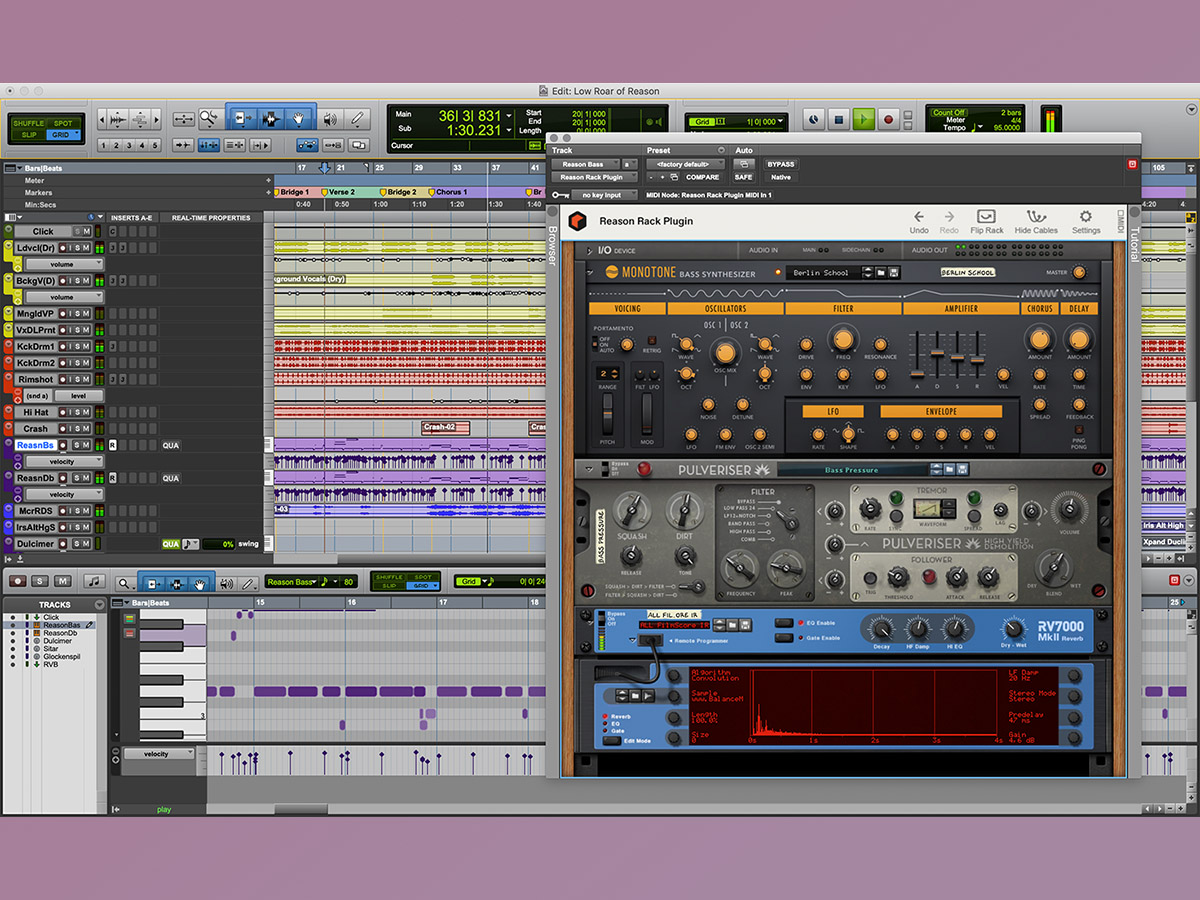The width and height of the screenshot is (1200, 900).
Task: Adjust the Monotone OSC MIX knob
Action: click(x=725, y=352)
